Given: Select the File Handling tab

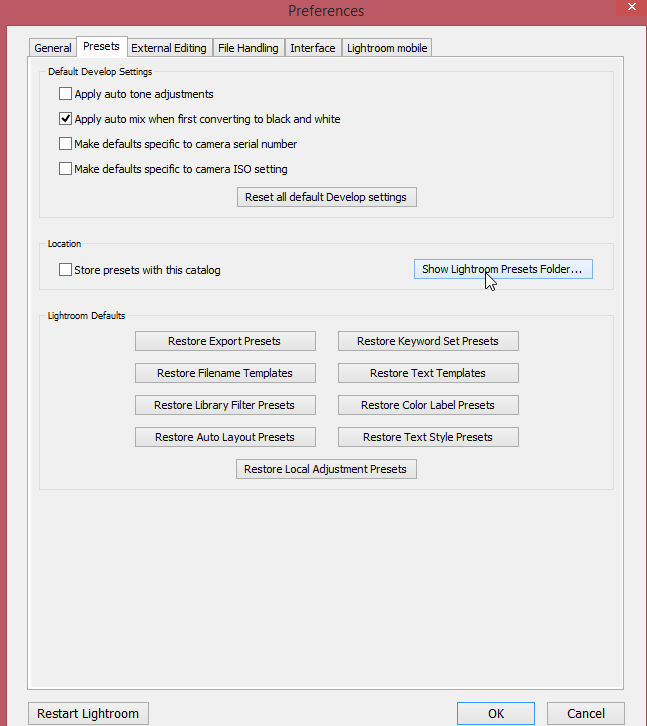Looking at the screenshot, I should [248, 48].
